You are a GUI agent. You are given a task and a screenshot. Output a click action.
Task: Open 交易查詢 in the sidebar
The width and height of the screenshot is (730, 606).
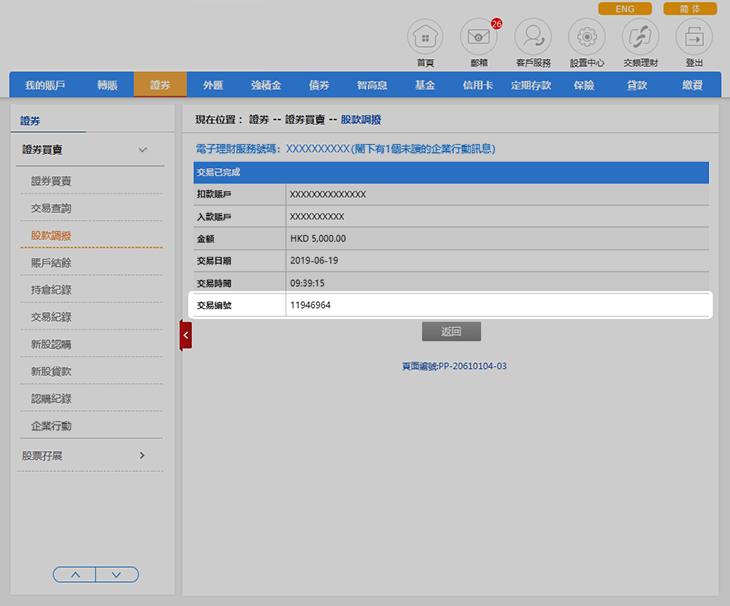click(51, 209)
